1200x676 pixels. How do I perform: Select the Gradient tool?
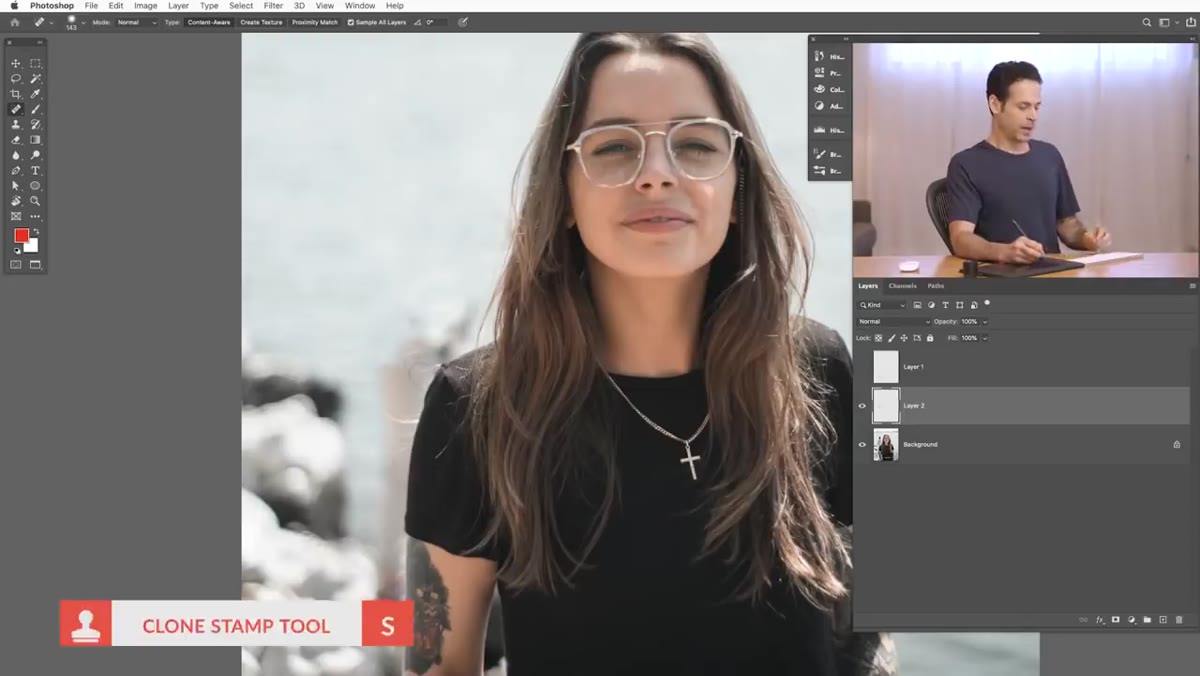coord(35,140)
